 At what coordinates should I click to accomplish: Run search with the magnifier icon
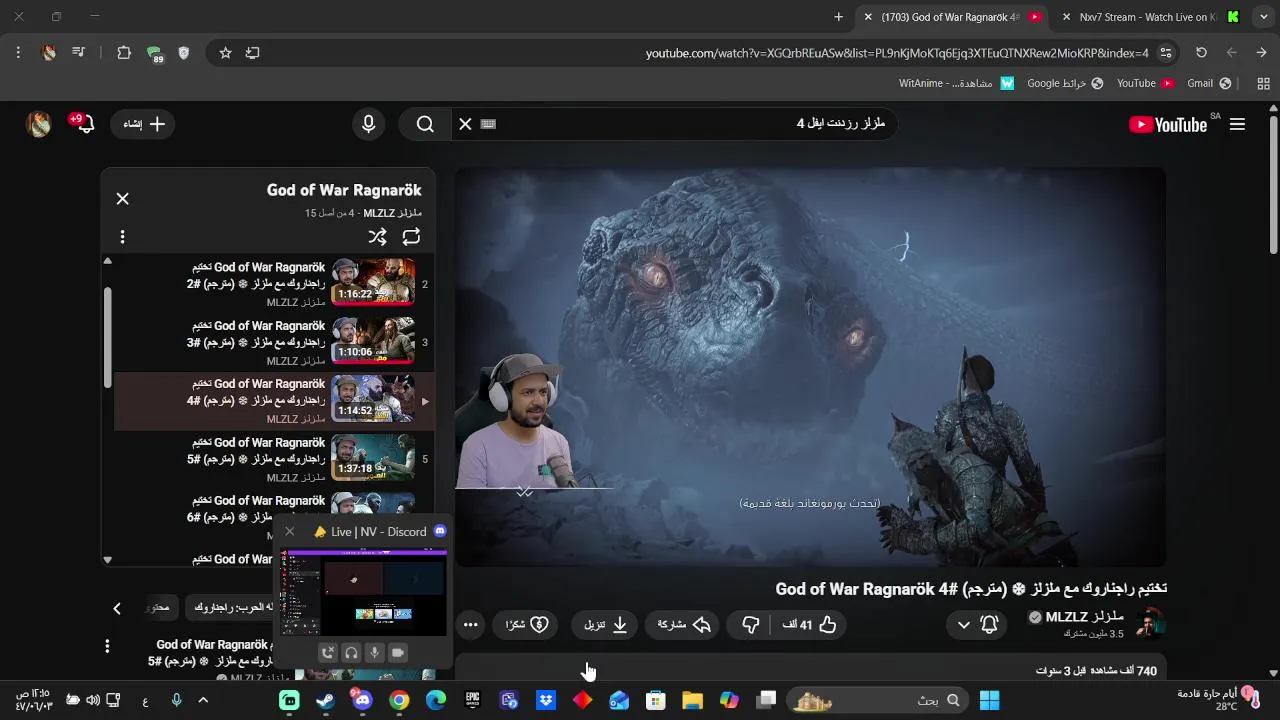point(425,124)
